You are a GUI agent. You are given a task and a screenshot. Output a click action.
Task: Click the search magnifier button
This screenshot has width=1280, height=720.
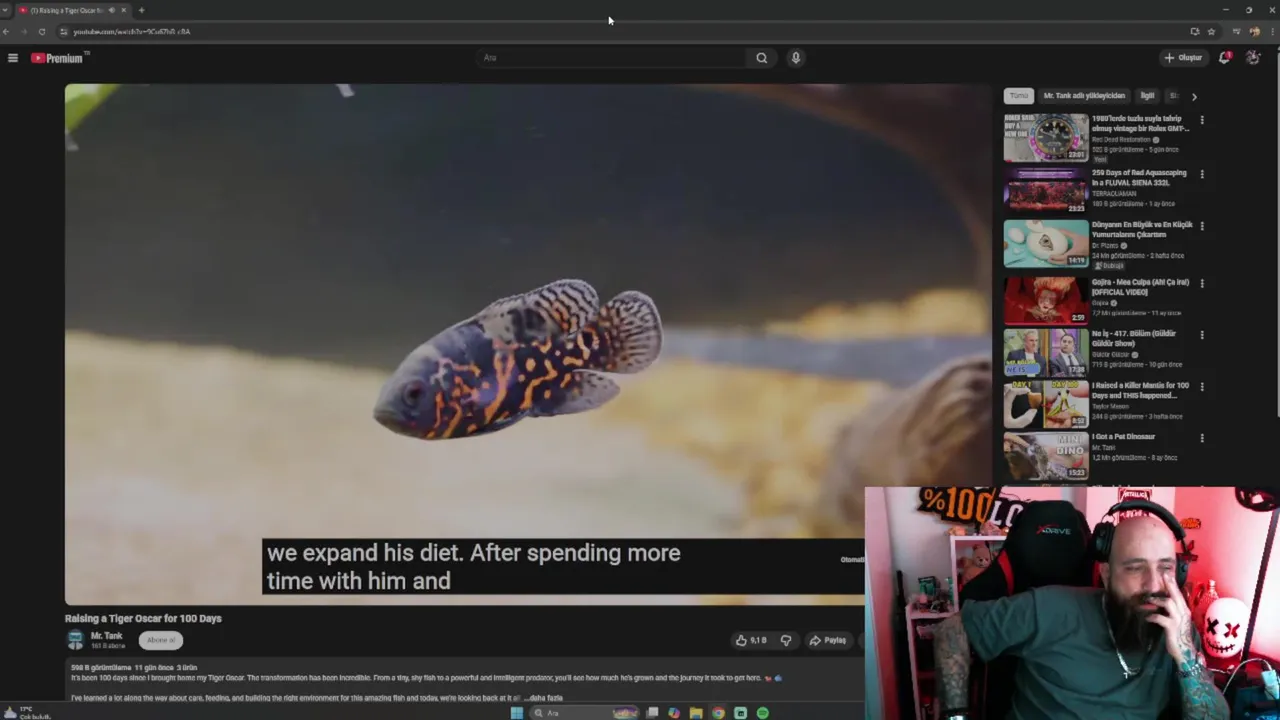761,58
